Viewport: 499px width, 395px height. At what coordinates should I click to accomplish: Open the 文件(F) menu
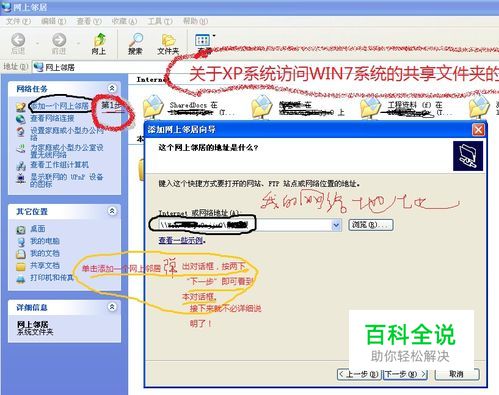point(18,21)
